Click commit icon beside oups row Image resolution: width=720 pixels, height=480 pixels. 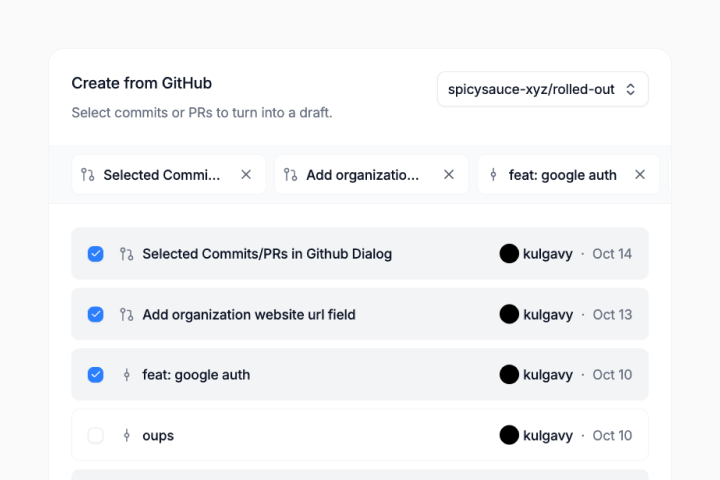[127, 436]
